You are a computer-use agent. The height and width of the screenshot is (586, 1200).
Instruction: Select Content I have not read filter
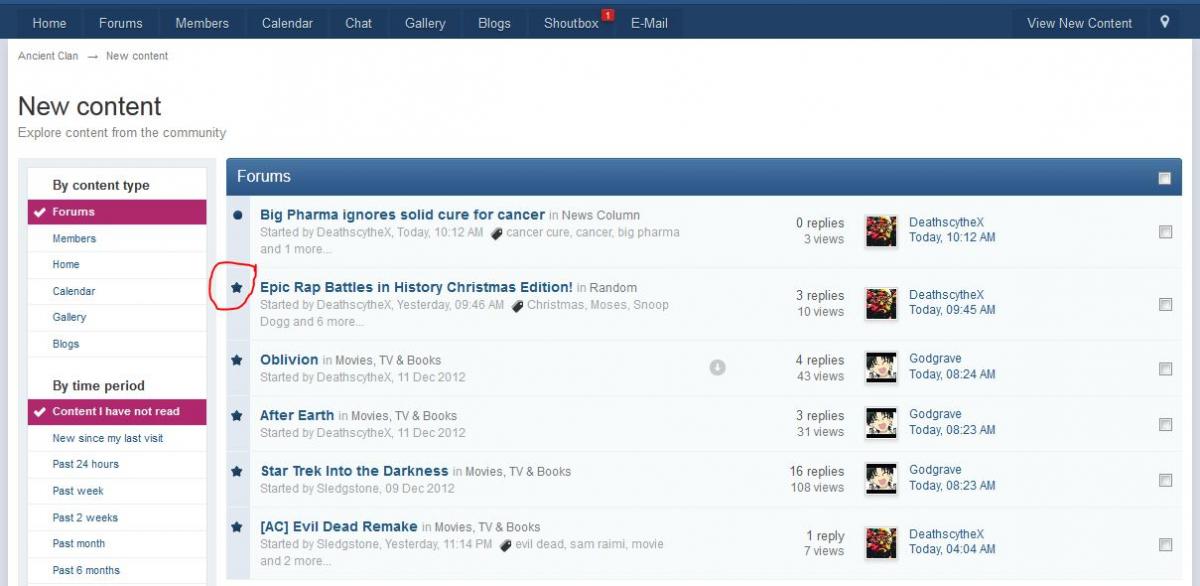pos(117,412)
